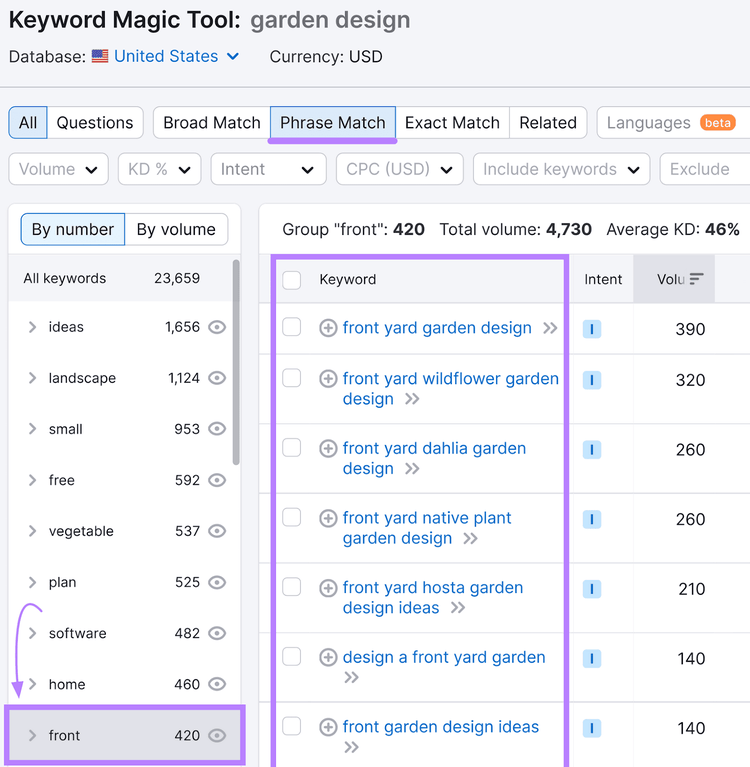Open the United States database dropdown
The height and width of the screenshot is (767, 750).
coord(177,56)
